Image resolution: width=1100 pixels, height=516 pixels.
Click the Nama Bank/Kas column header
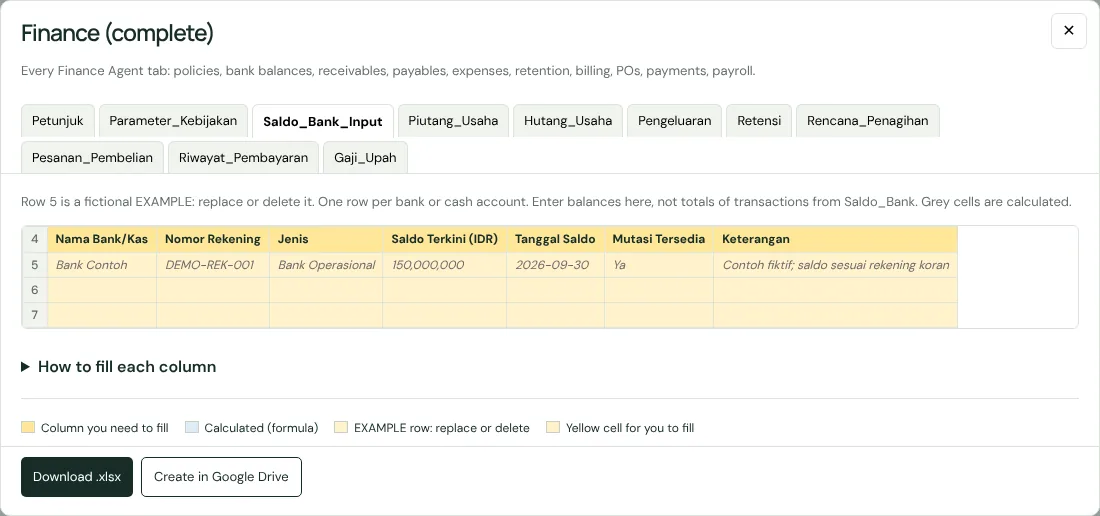pyautogui.click(x=102, y=239)
